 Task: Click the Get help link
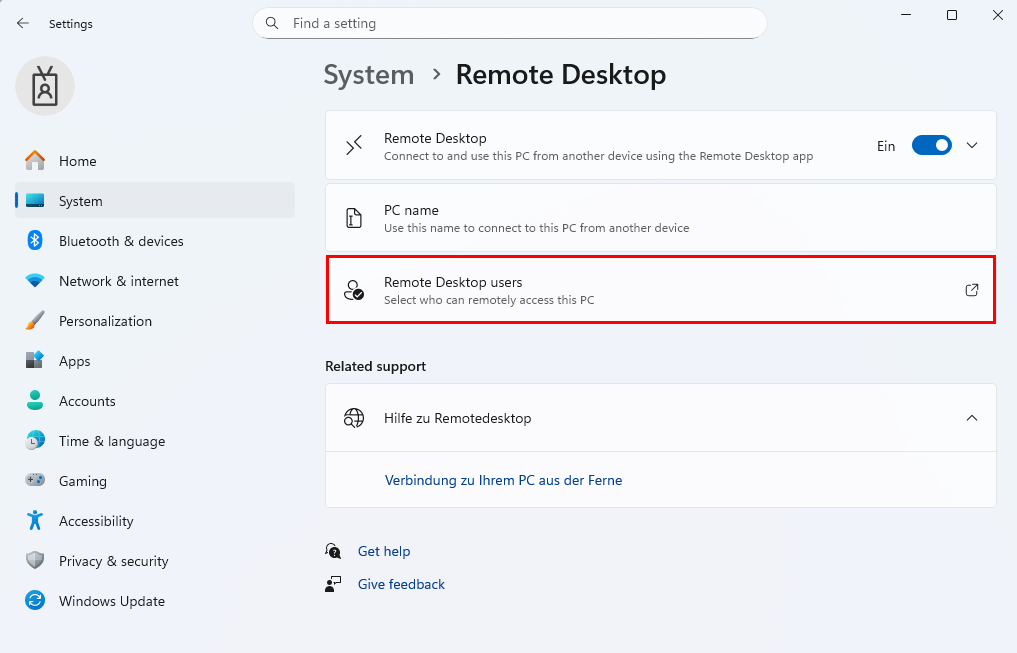(384, 551)
